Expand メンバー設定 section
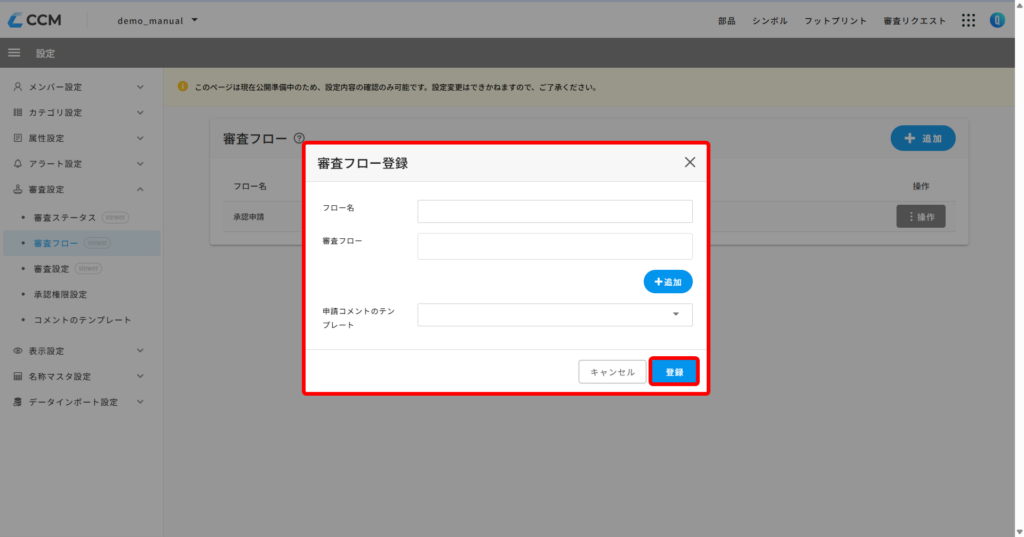 pos(140,87)
